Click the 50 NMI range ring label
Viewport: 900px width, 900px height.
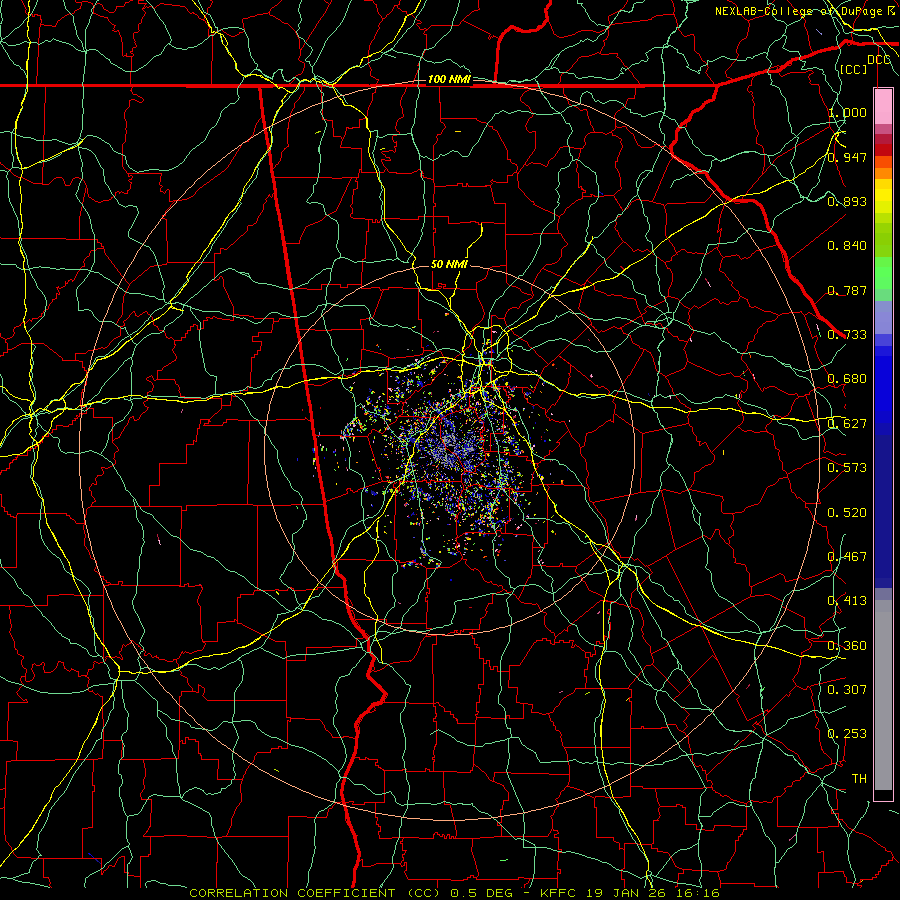[x=449, y=264]
